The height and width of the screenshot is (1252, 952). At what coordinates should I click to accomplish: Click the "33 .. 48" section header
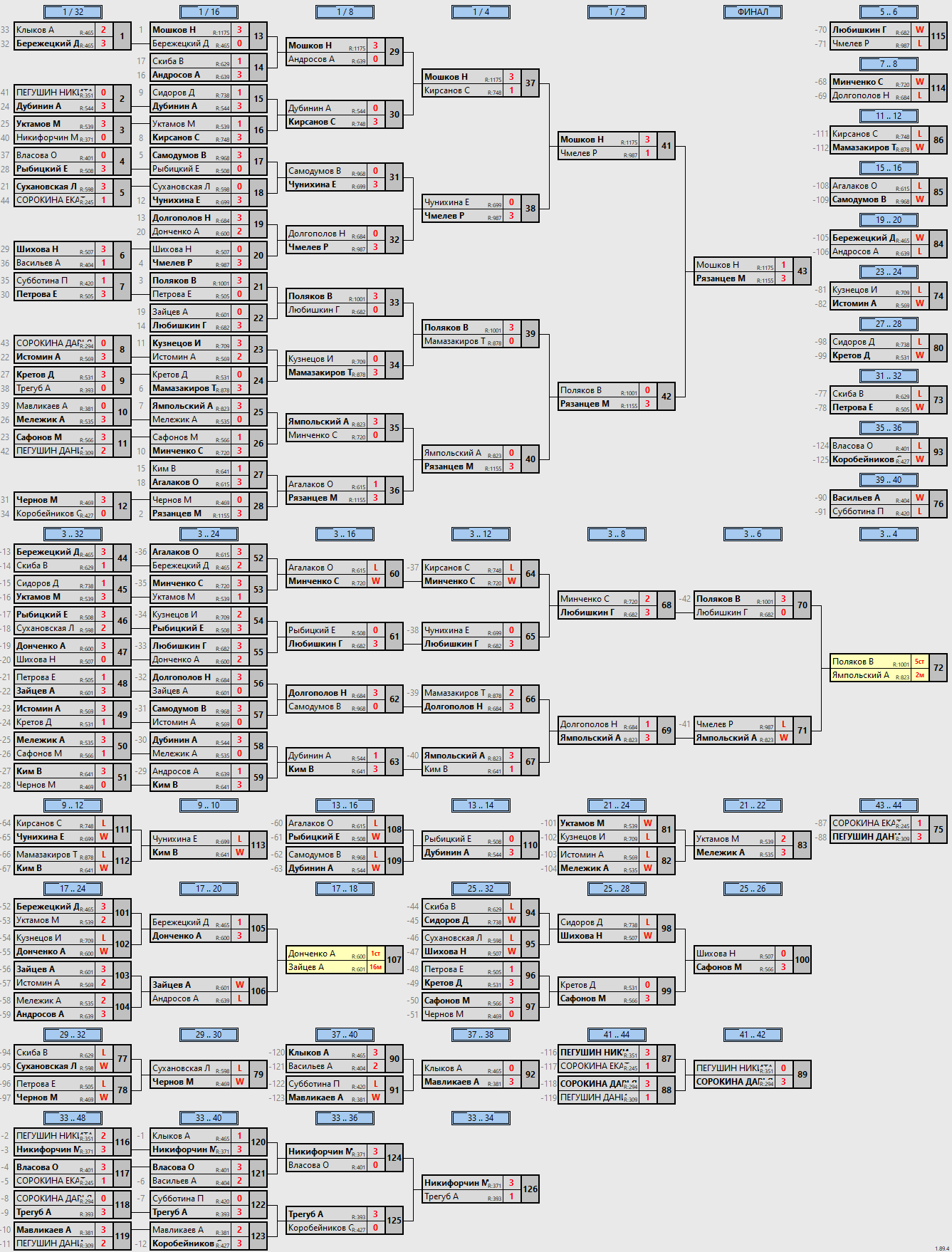pyautogui.click(x=73, y=1118)
